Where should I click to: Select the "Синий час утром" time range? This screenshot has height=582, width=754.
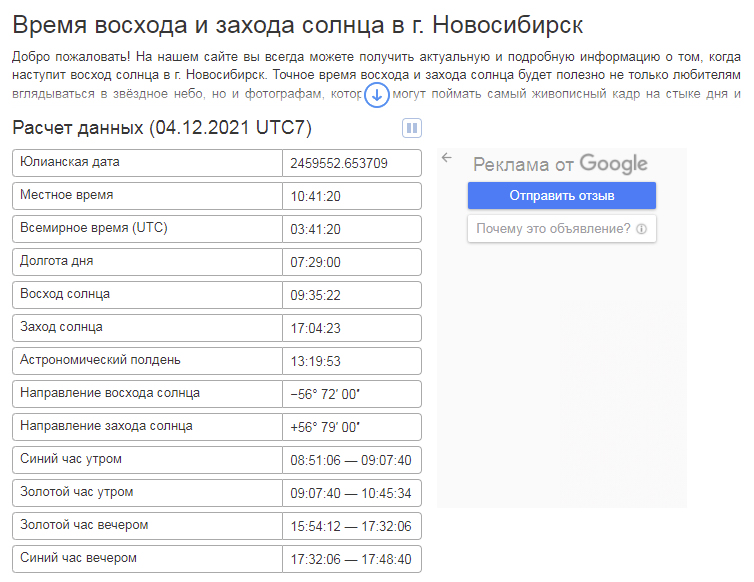pos(350,460)
